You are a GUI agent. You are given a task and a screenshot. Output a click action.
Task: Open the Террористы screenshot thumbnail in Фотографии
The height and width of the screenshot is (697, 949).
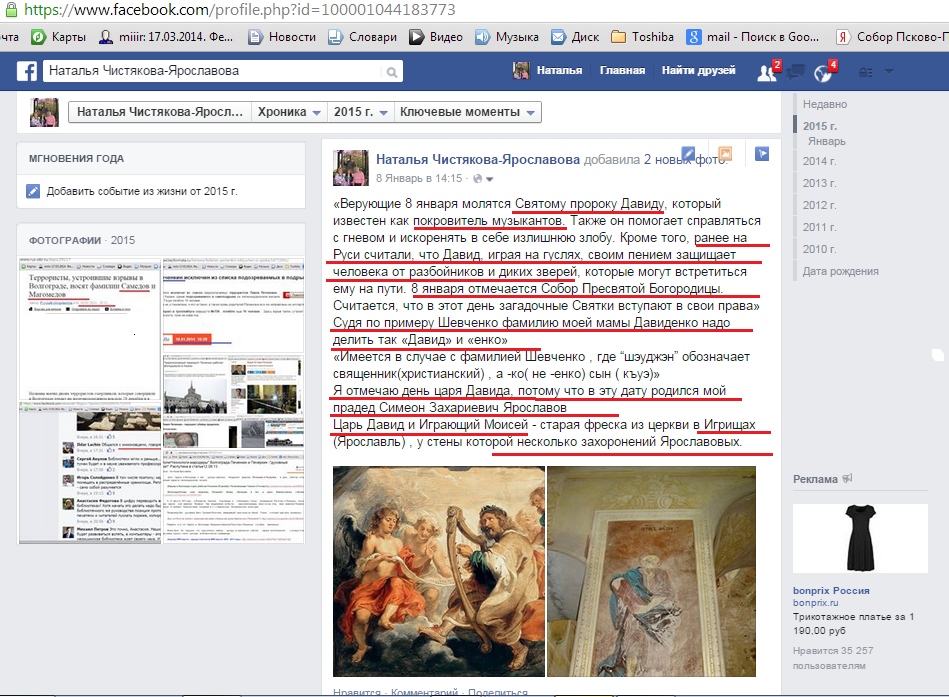[90, 330]
